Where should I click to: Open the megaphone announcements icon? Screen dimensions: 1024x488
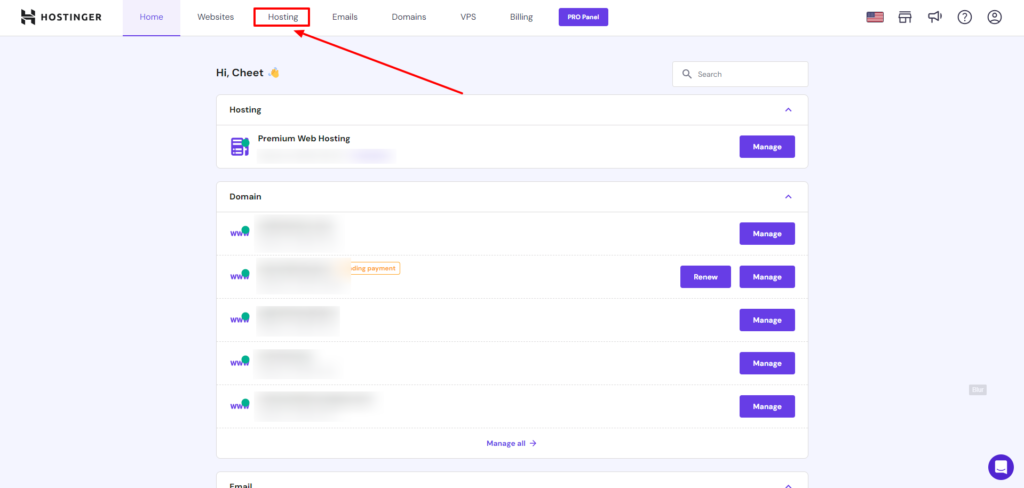[x=934, y=17]
